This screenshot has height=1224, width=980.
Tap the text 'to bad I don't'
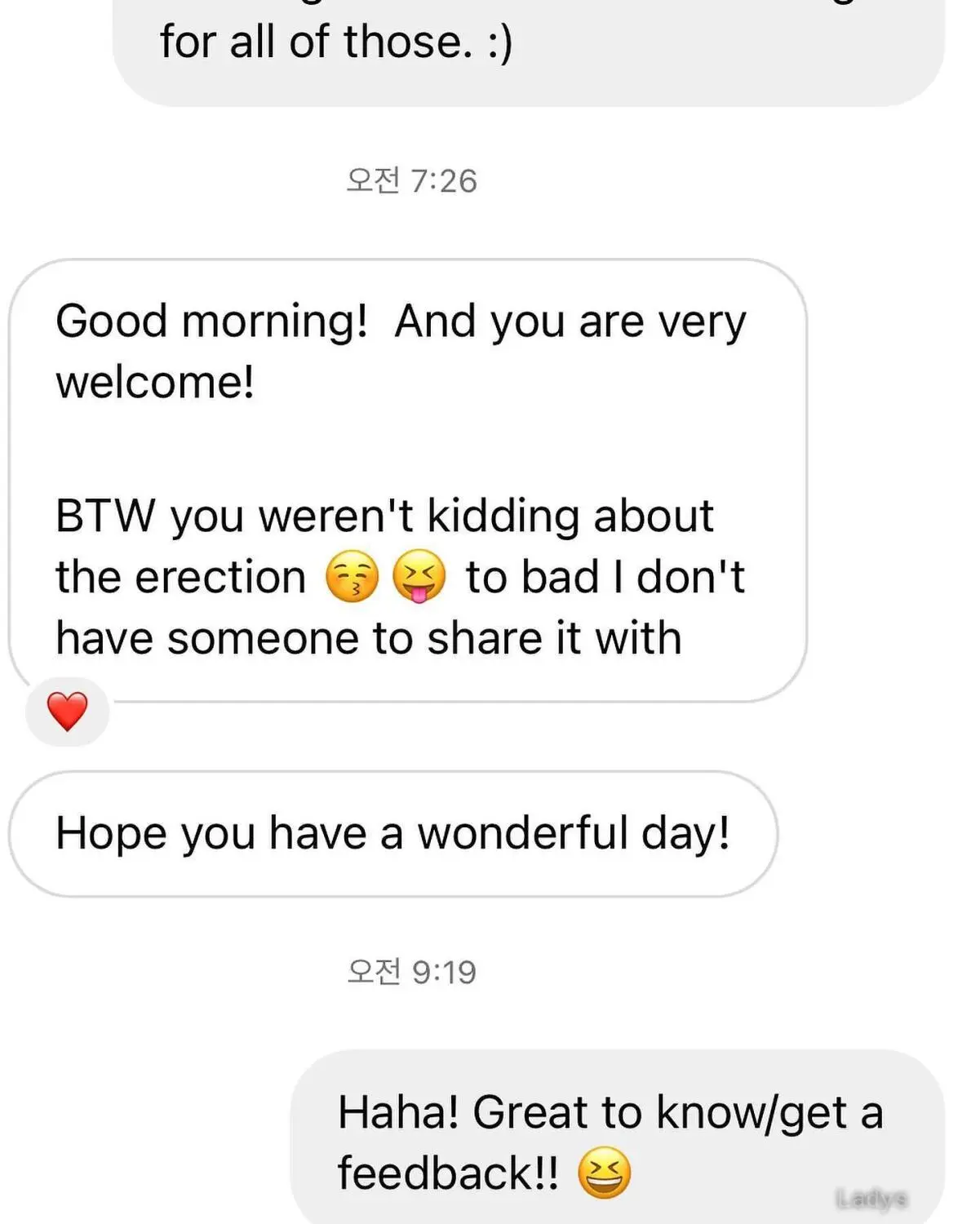605,577
